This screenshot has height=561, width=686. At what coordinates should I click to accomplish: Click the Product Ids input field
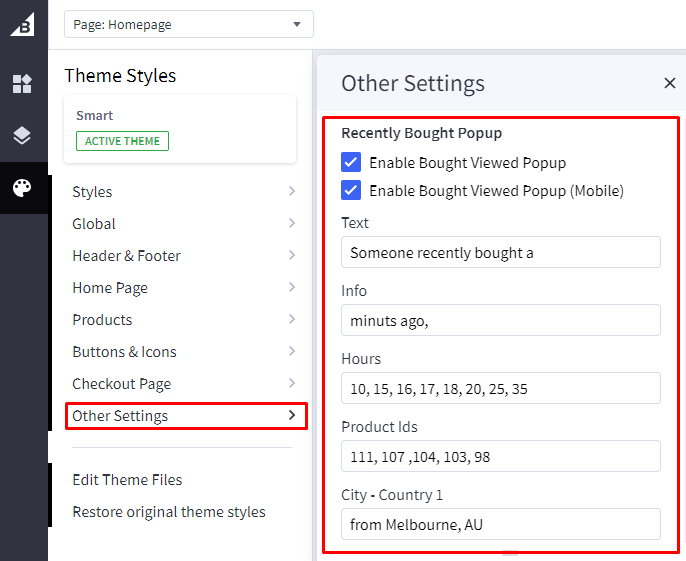500,456
